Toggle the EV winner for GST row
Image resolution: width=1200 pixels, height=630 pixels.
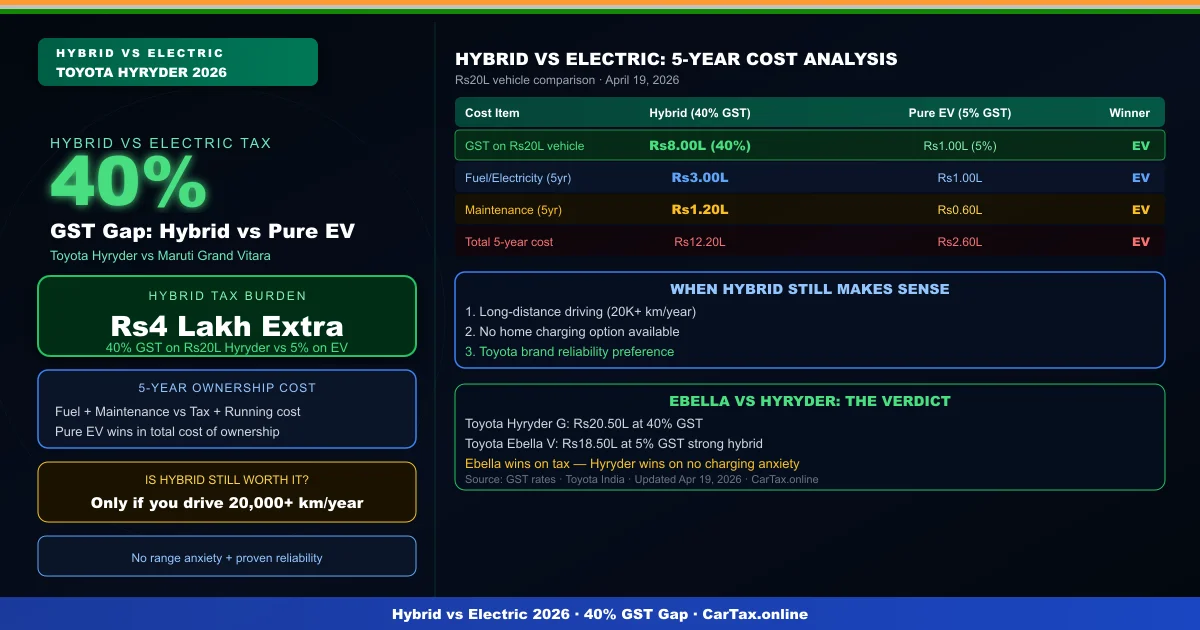click(x=1141, y=145)
